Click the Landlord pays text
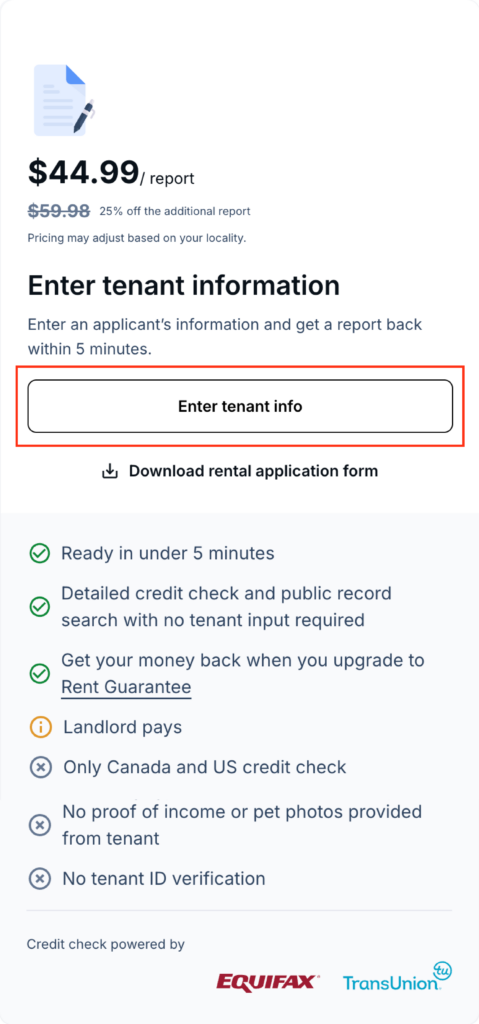The width and height of the screenshot is (479, 1024). pos(123,727)
